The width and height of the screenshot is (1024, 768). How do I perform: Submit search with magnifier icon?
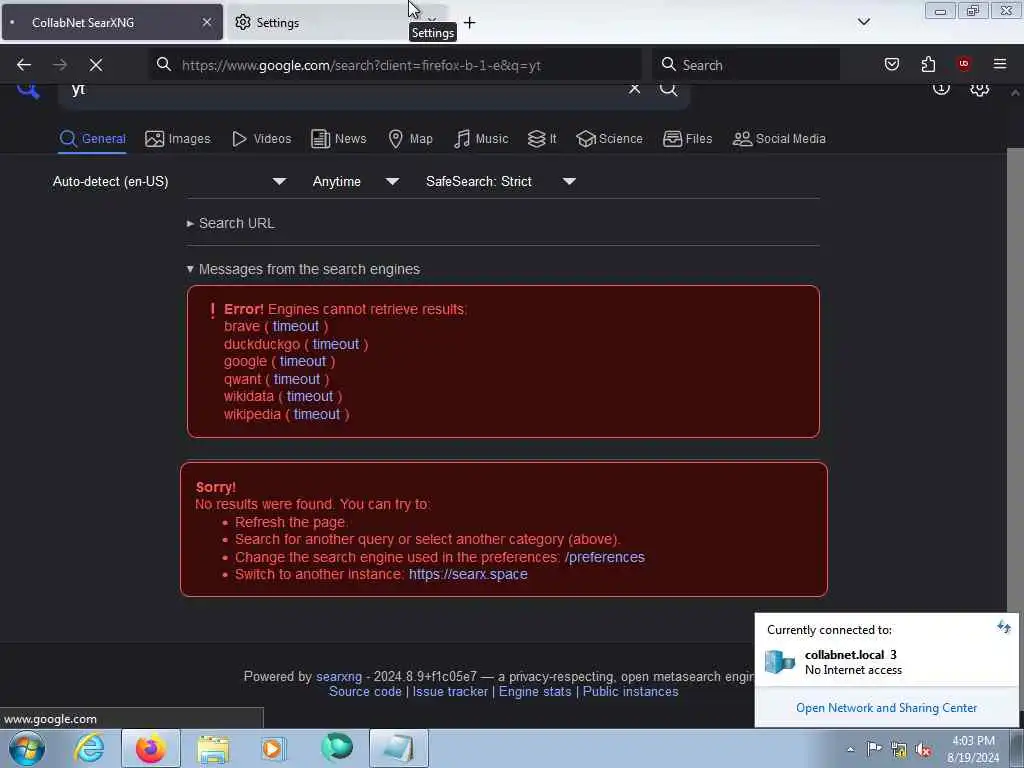pyautogui.click(x=668, y=89)
